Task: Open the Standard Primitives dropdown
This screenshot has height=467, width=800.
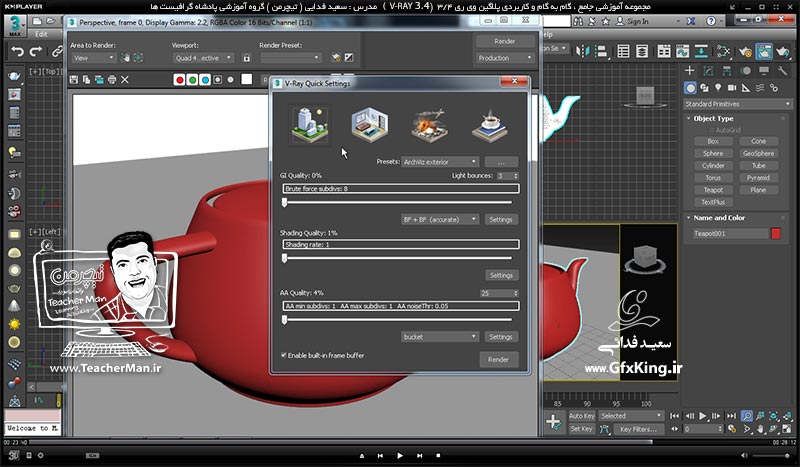Action: 737,104
